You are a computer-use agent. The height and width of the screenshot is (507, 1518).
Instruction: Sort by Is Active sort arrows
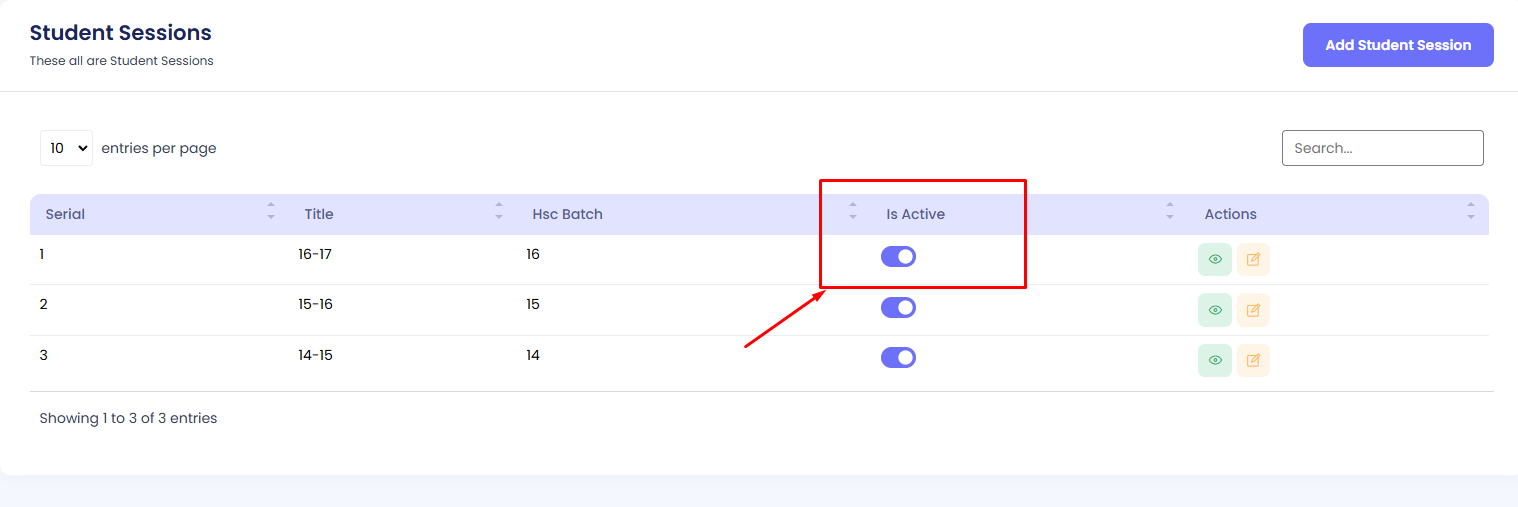coord(1169,212)
